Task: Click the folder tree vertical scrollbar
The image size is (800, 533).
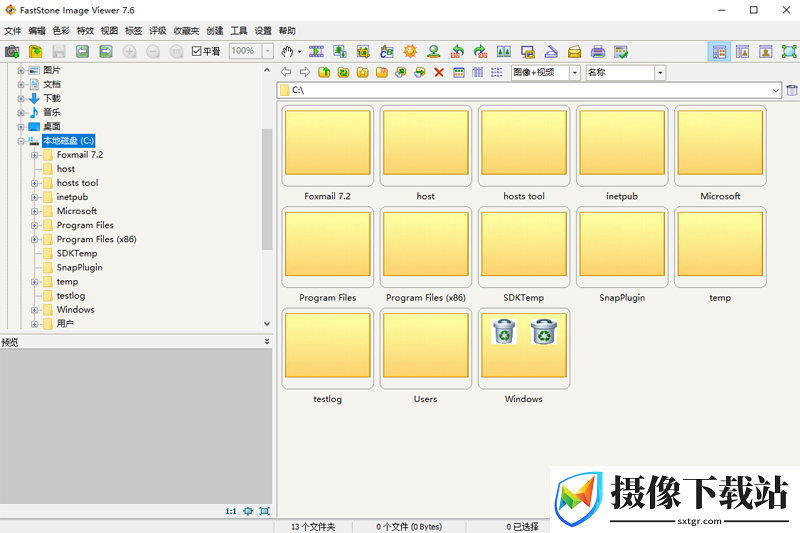Action: [266, 189]
